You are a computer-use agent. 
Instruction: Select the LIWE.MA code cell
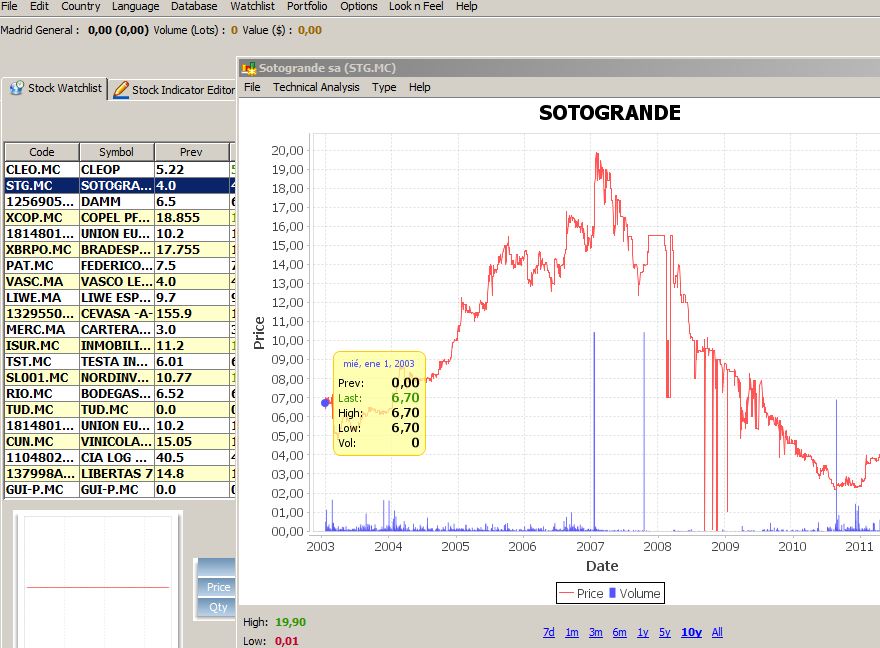click(42, 298)
